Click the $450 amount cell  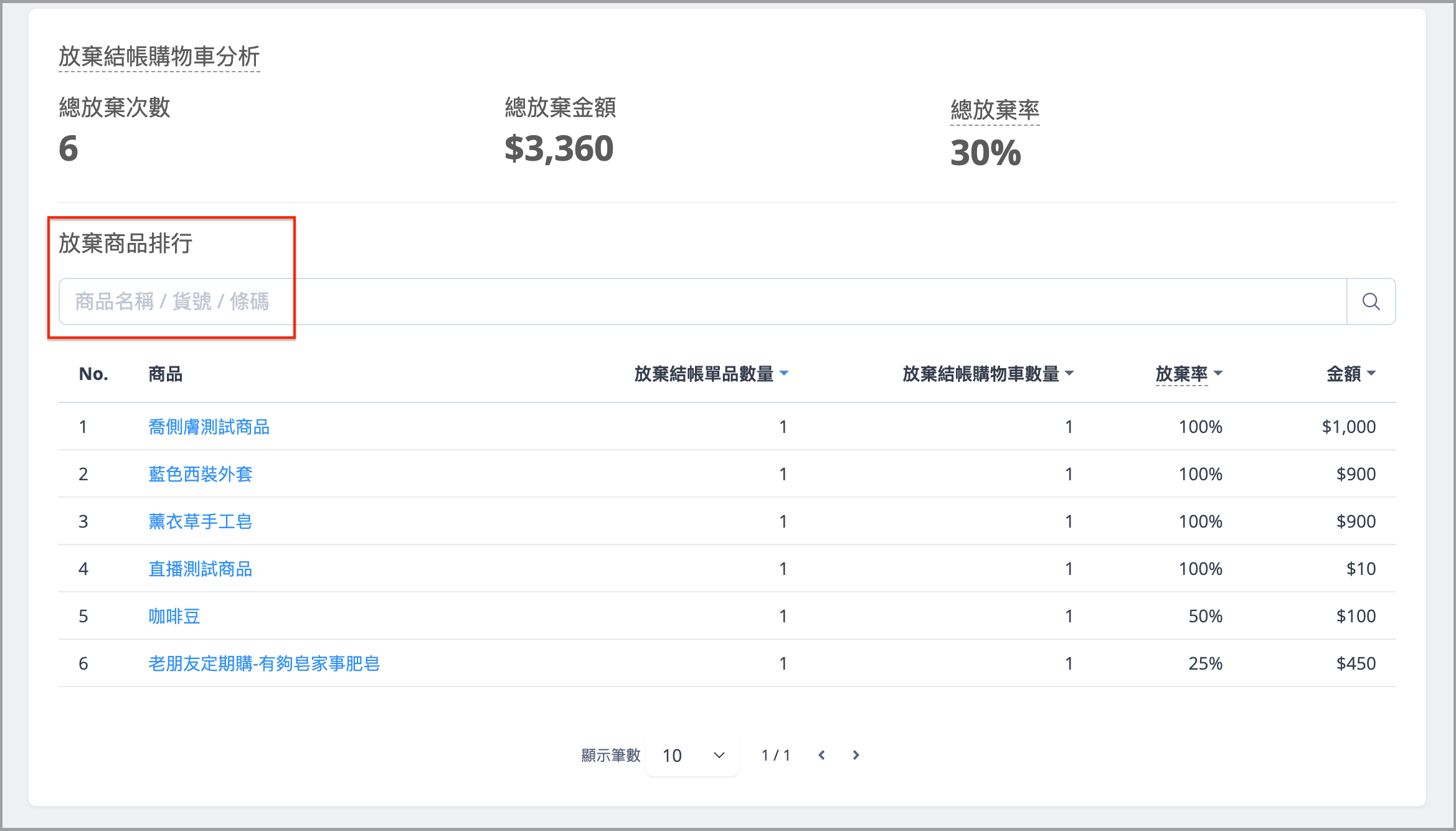click(1356, 663)
